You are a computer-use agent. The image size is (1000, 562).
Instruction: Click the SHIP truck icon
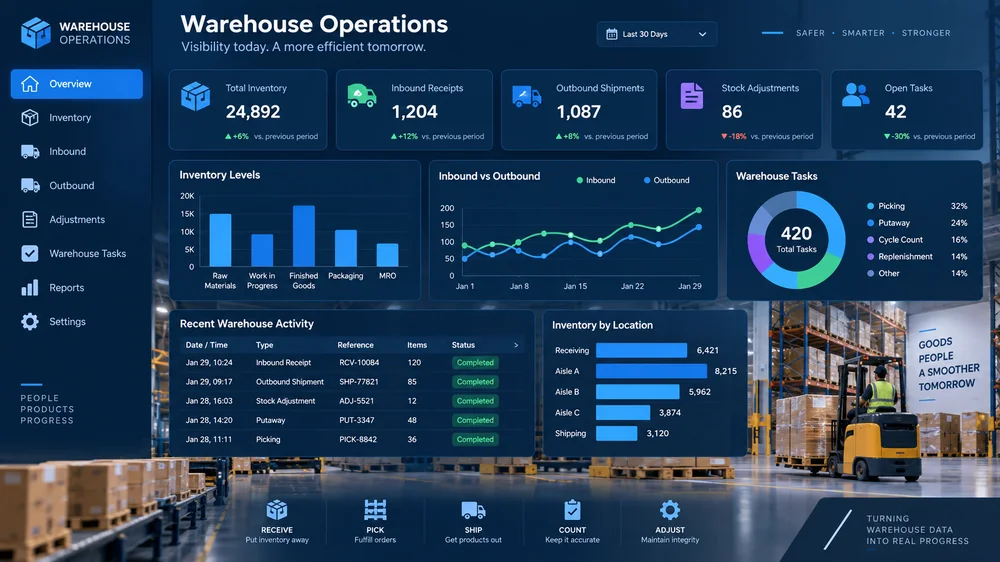(473, 510)
